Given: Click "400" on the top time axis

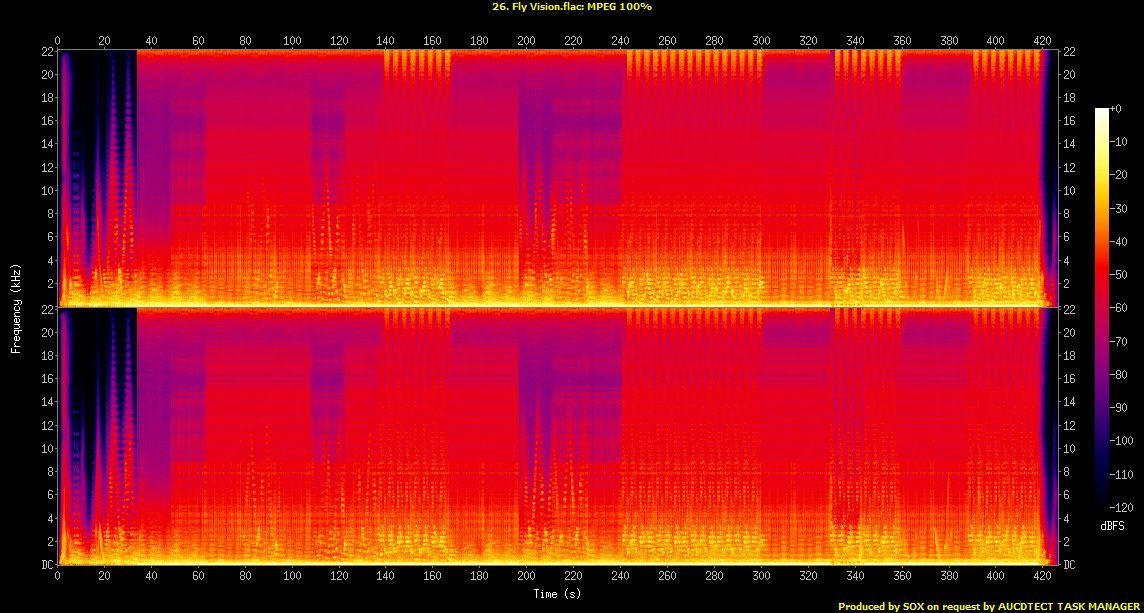Looking at the screenshot, I should click(997, 41).
